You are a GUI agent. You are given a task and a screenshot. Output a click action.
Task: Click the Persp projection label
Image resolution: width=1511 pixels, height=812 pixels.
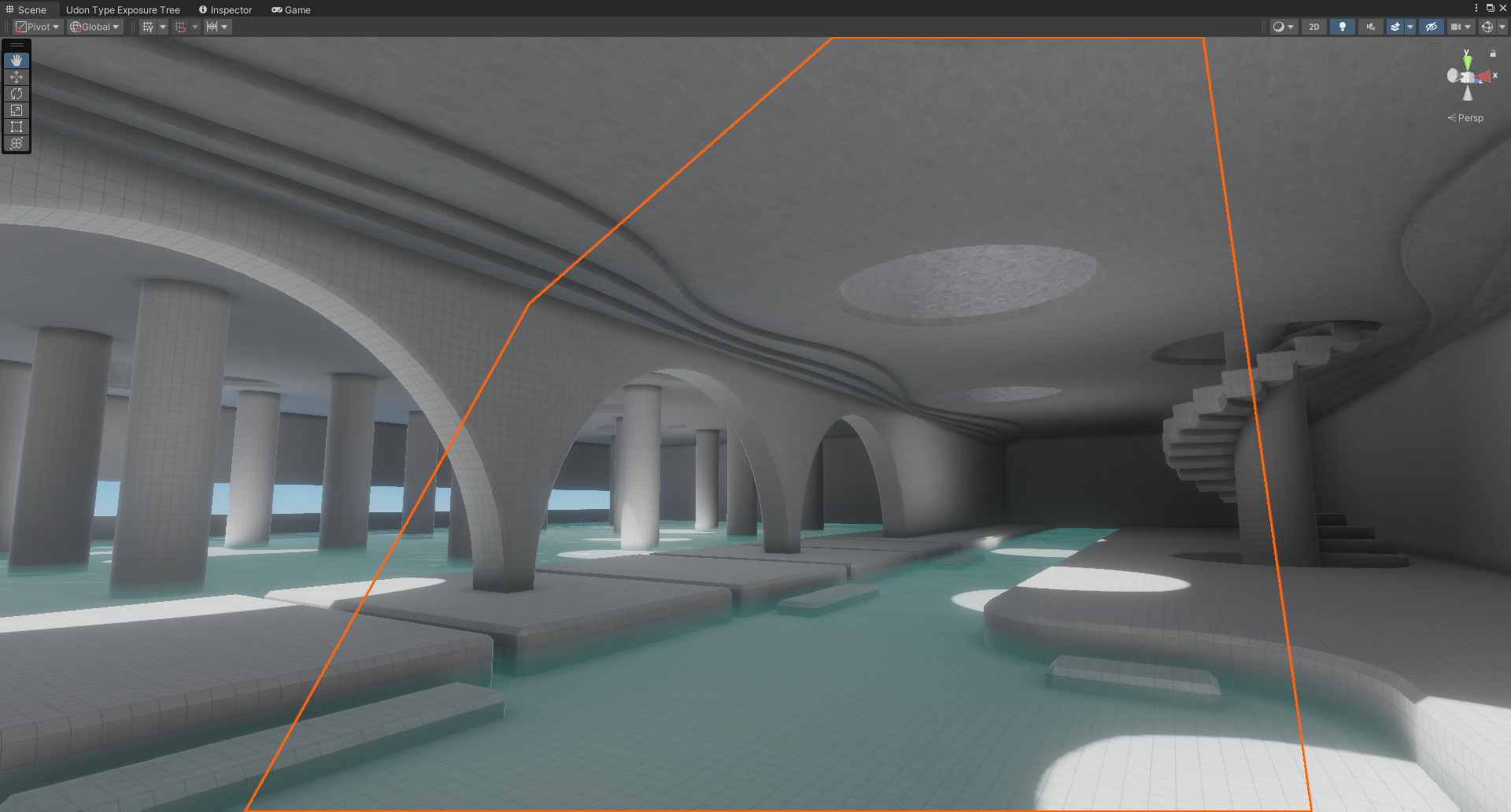1465,118
